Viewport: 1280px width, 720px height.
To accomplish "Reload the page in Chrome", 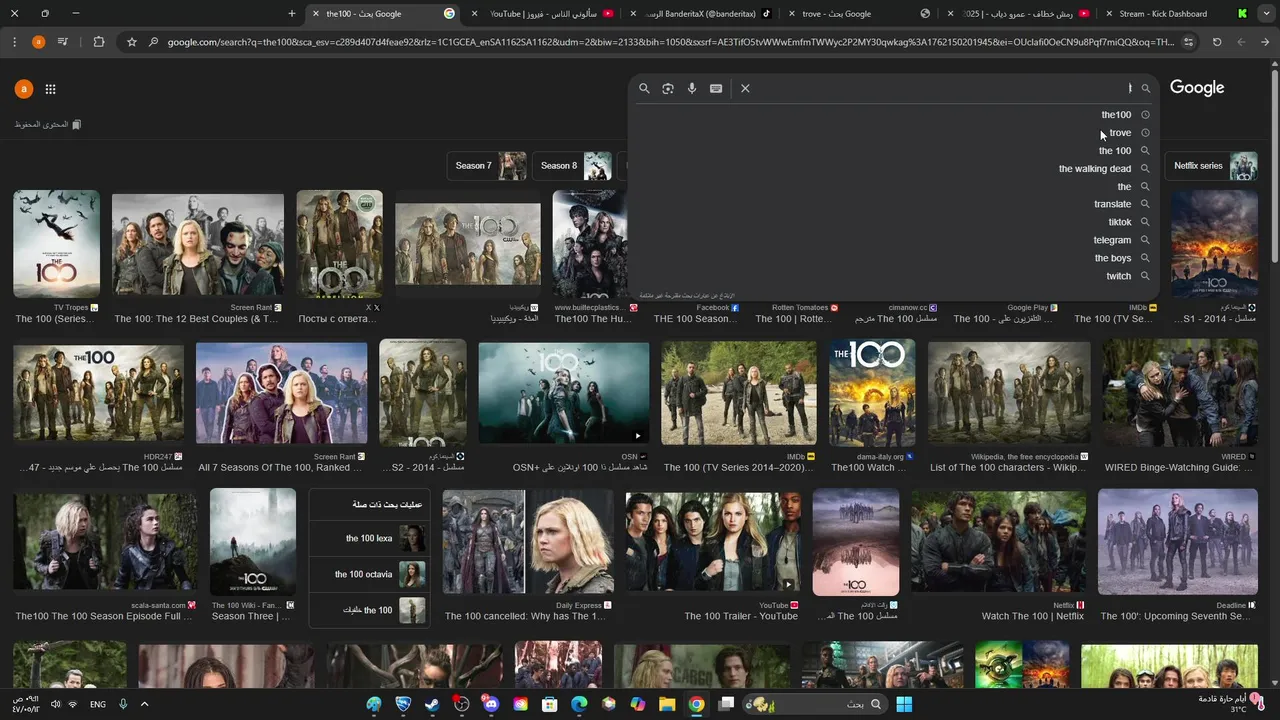I will click(1217, 42).
